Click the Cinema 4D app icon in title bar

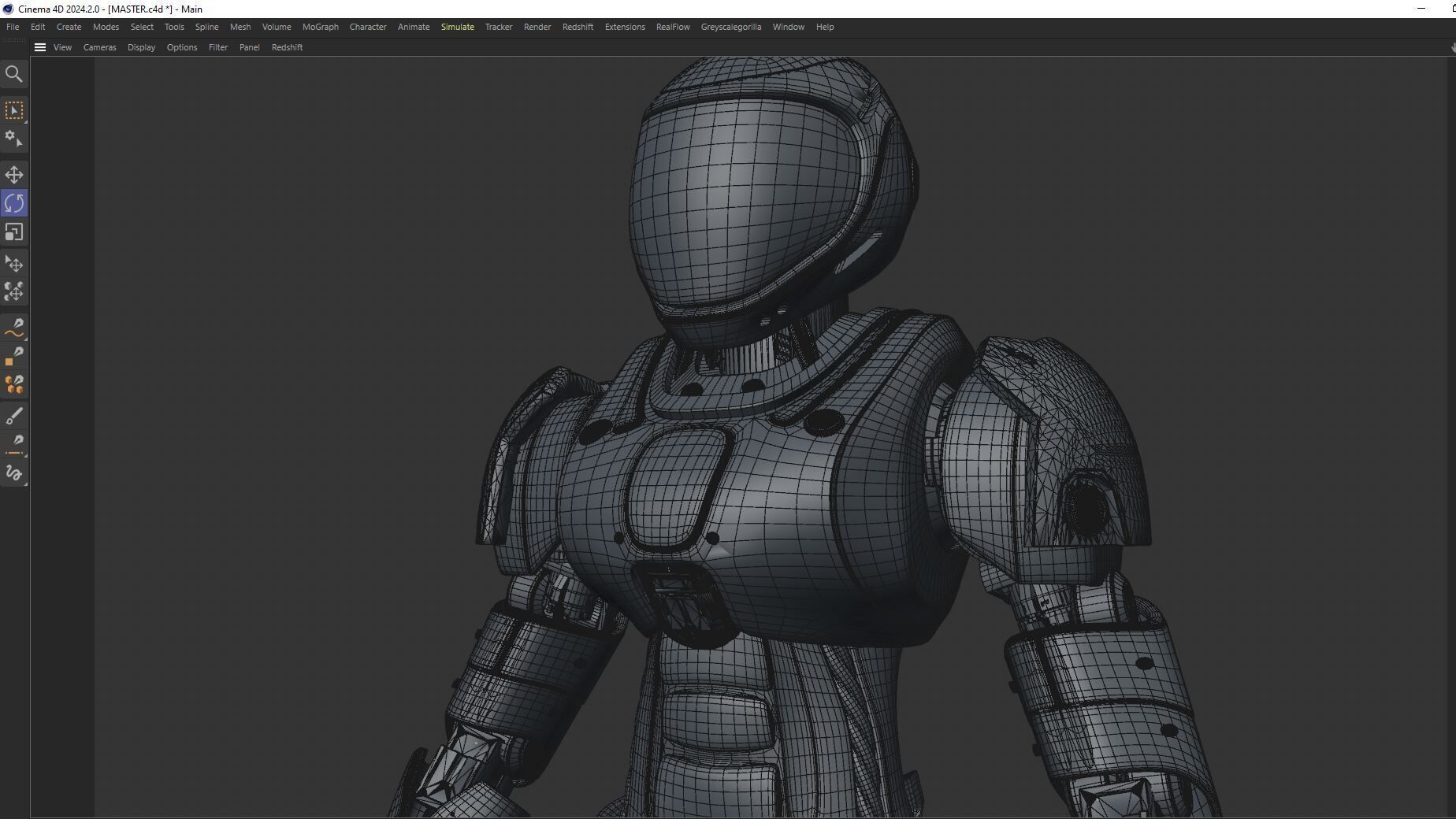(x=8, y=9)
